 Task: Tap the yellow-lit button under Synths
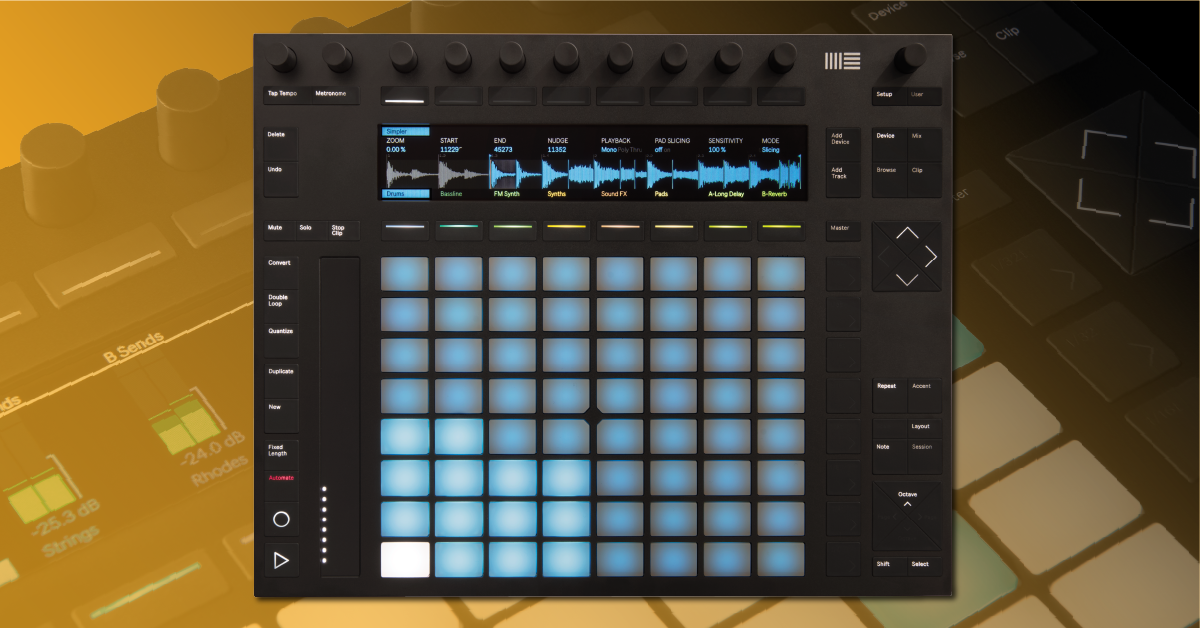[566, 231]
